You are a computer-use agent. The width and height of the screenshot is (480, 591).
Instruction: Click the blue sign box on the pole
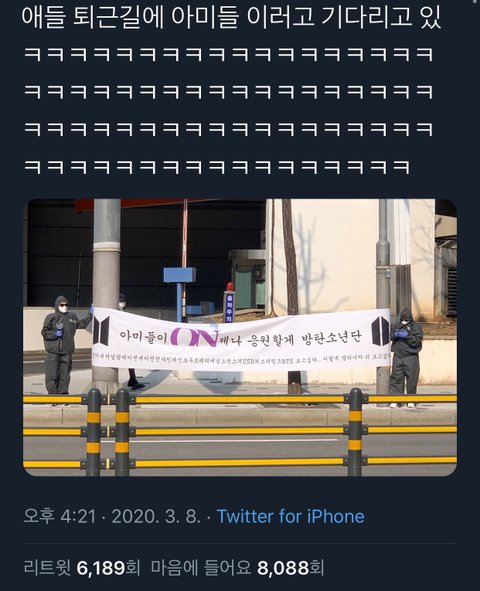[x=180, y=275]
